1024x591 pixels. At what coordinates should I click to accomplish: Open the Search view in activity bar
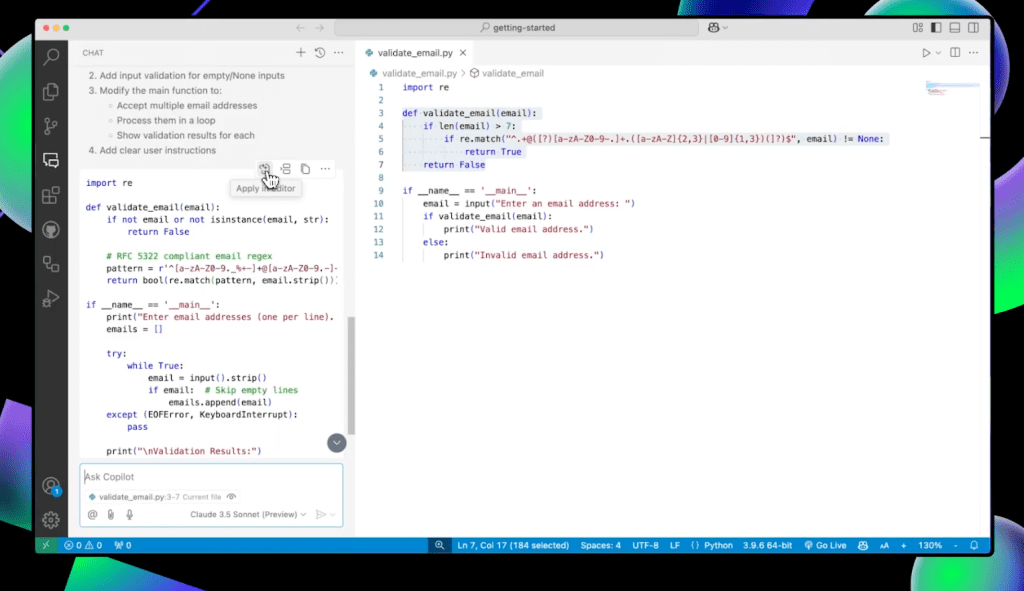pyautogui.click(x=51, y=57)
